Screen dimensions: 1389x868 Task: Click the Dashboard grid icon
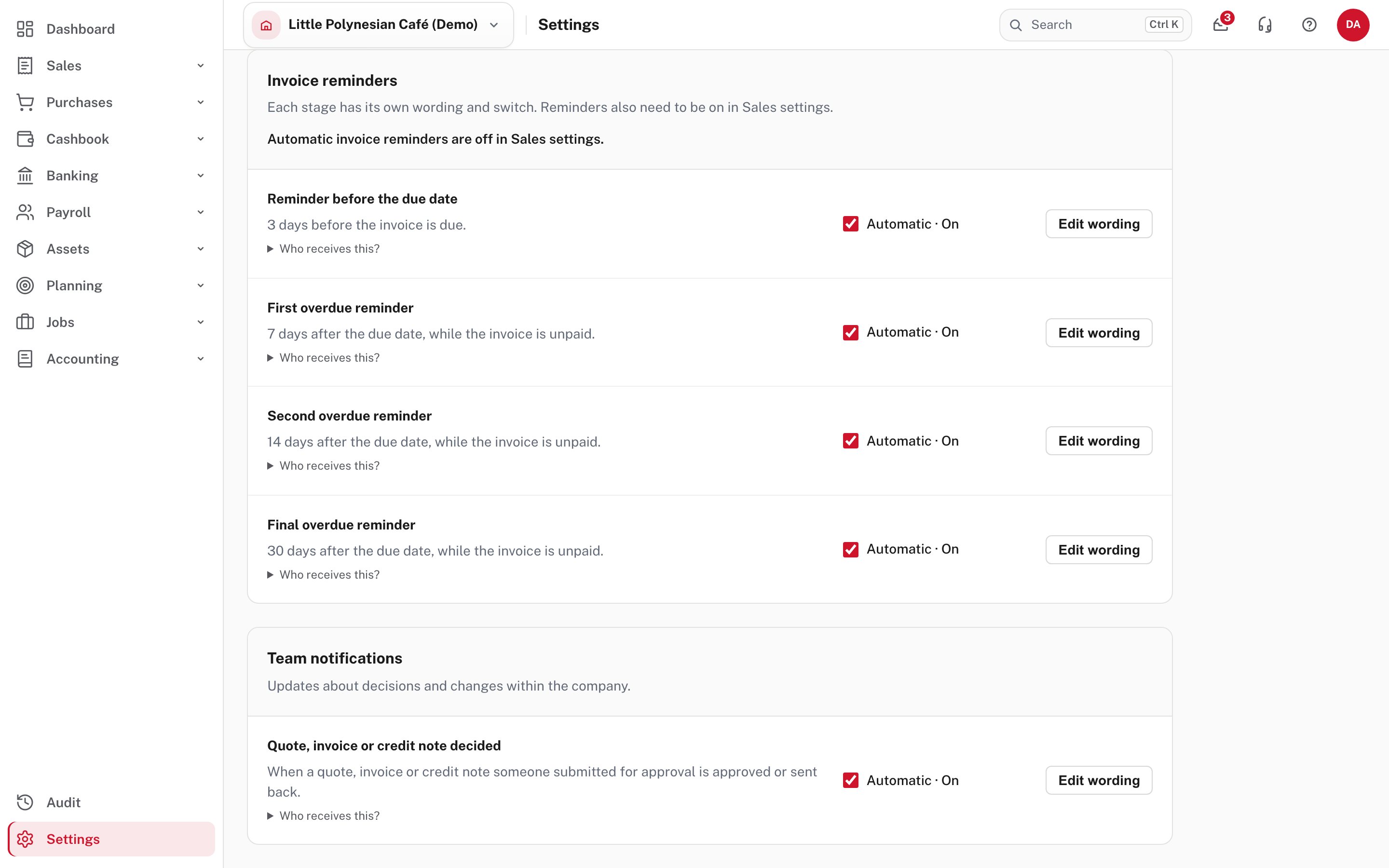click(x=25, y=29)
